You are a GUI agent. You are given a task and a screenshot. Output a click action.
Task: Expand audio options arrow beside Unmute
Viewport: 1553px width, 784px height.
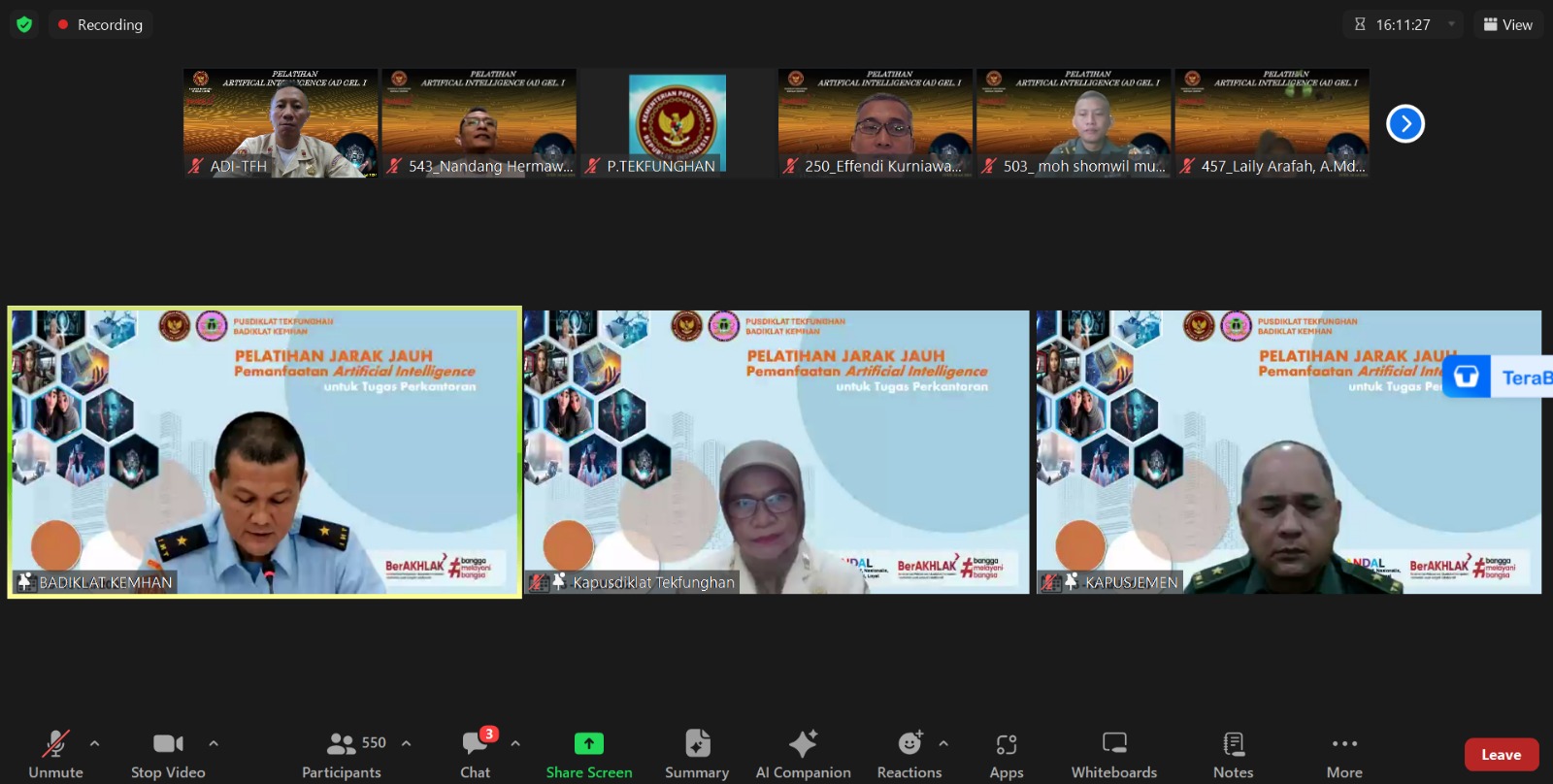pos(94,743)
